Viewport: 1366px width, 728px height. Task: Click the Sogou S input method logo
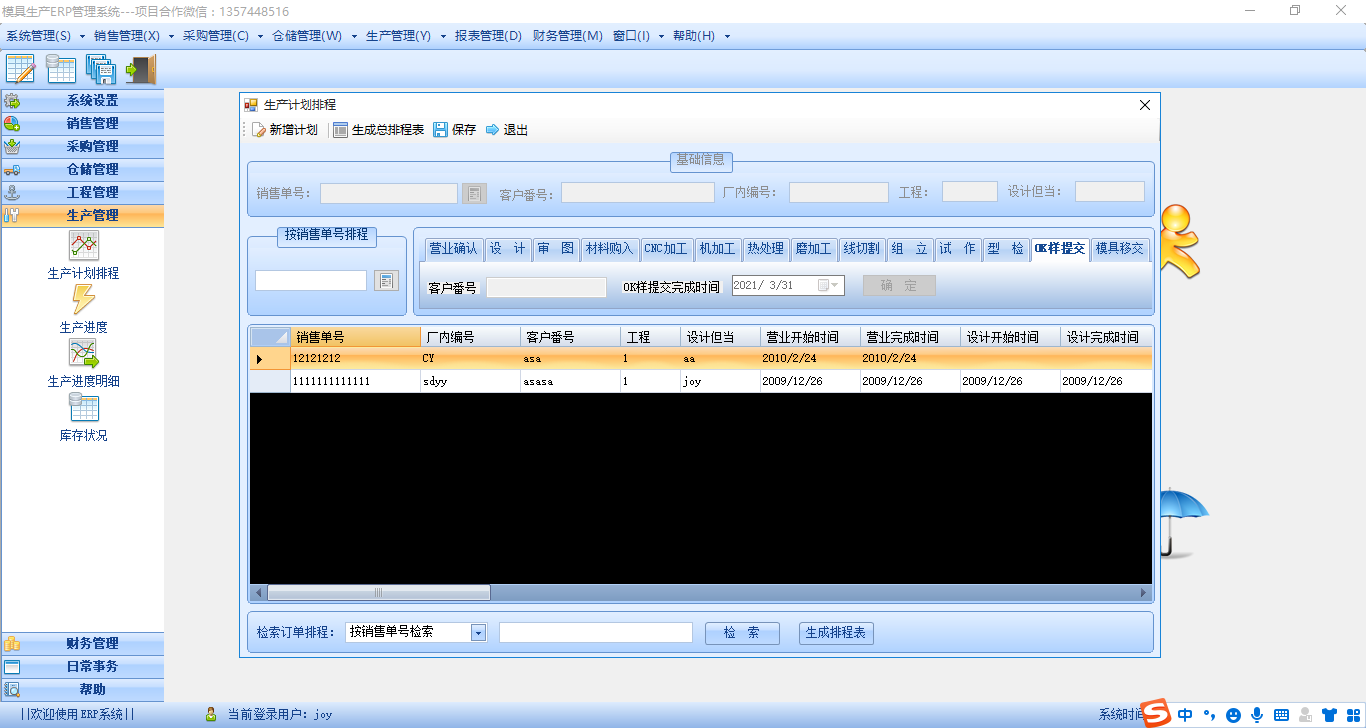tap(1156, 713)
